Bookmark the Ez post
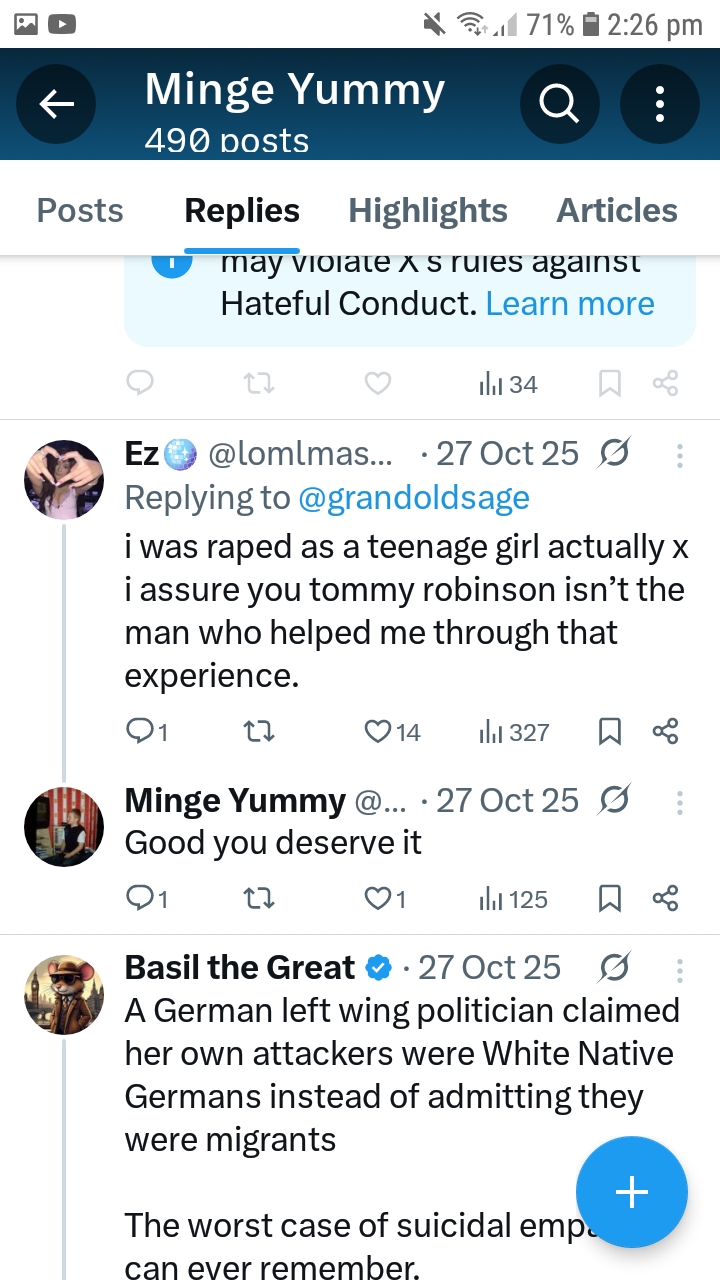Screen dimensions: 720x1280 point(609,732)
